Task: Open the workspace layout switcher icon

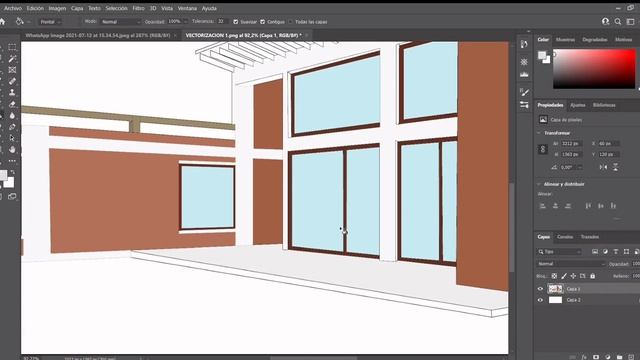Action: point(631,22)
